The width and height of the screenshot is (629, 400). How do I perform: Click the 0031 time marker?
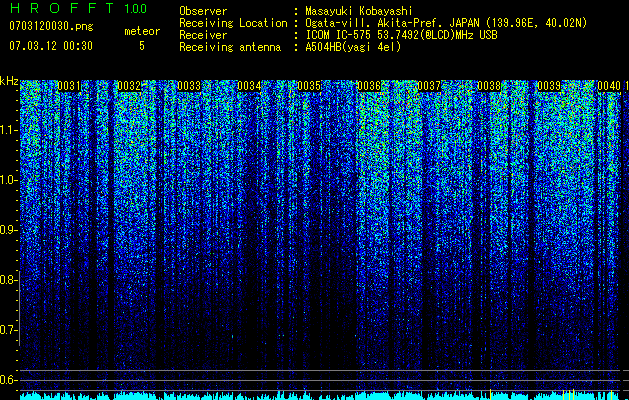click(x=69, y=86)
